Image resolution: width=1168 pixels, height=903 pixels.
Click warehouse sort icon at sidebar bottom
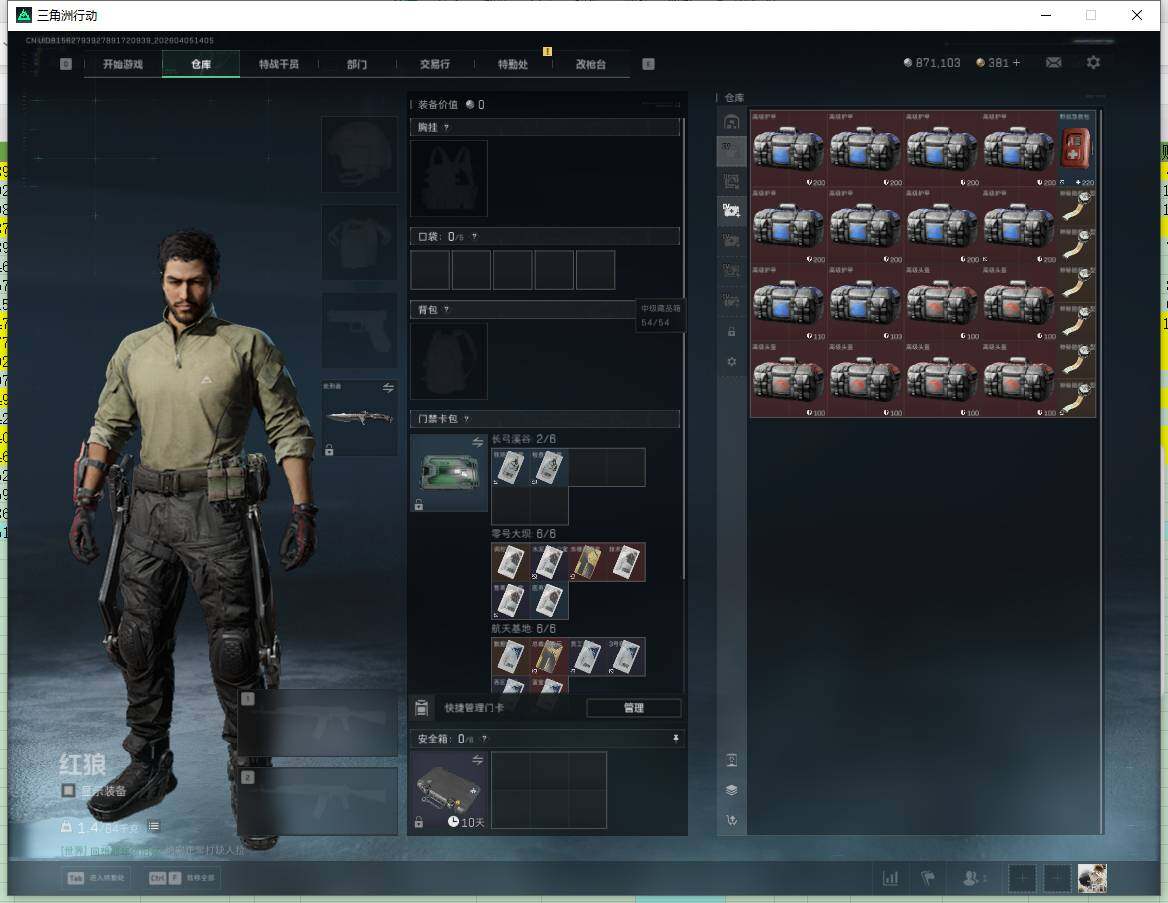(731, 820)
